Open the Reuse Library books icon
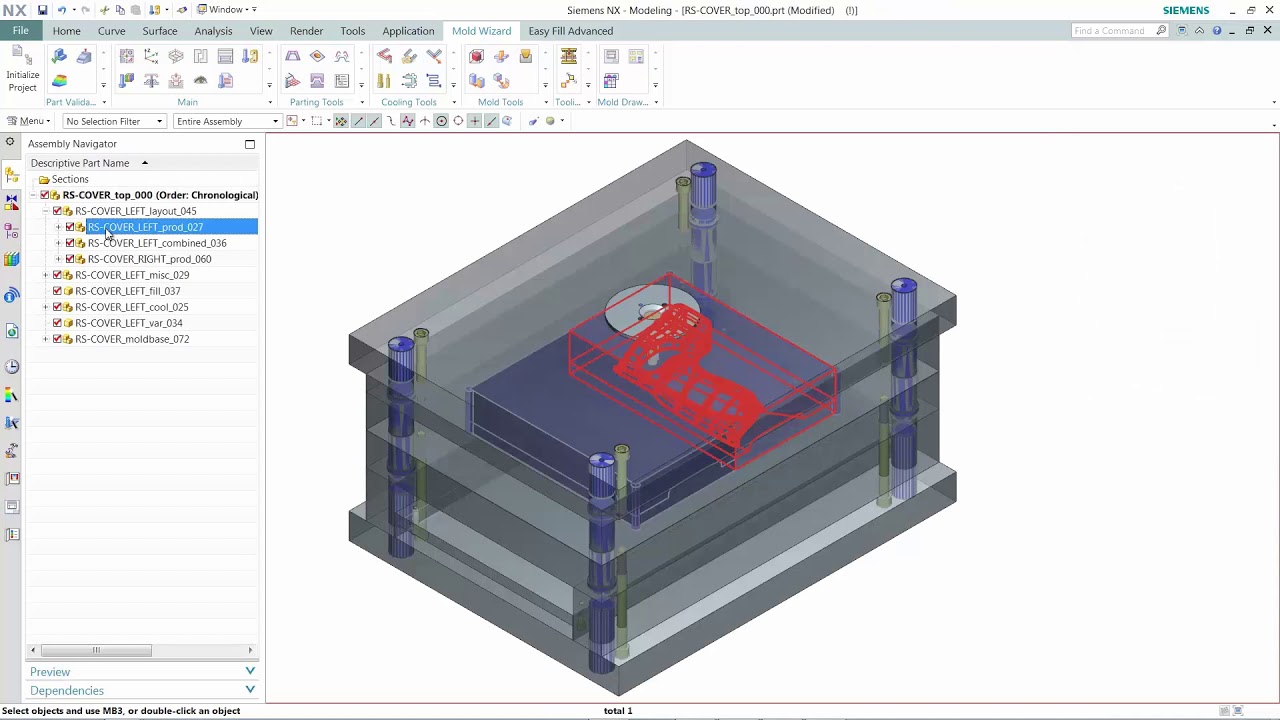Screen dimensions: 1280x720 (12, 260)
